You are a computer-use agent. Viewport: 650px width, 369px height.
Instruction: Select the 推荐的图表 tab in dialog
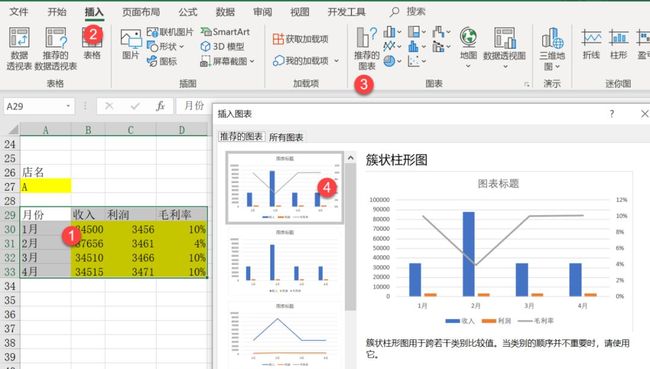point(241,136)
